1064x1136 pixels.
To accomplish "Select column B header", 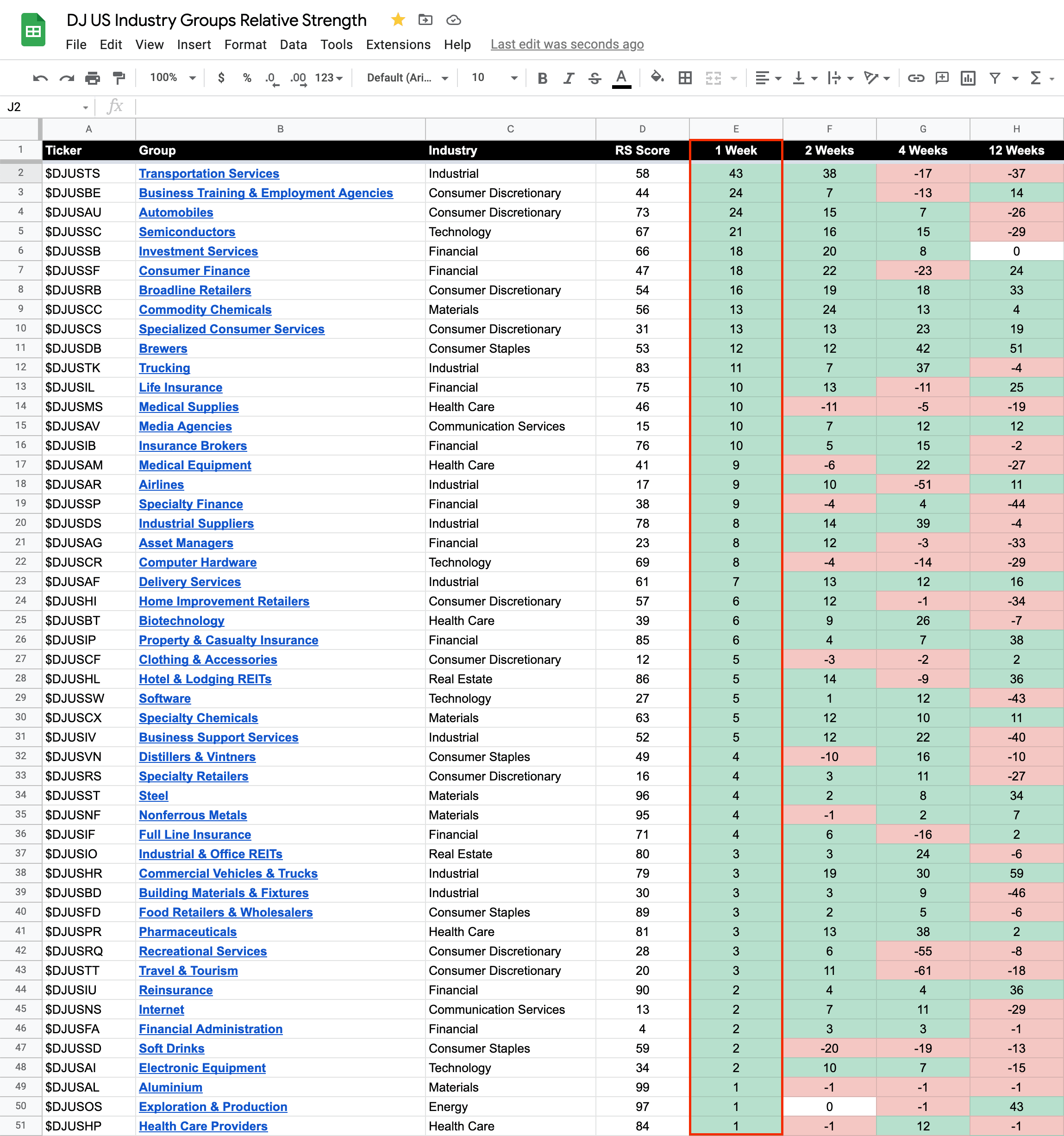I will pos(281,129).
